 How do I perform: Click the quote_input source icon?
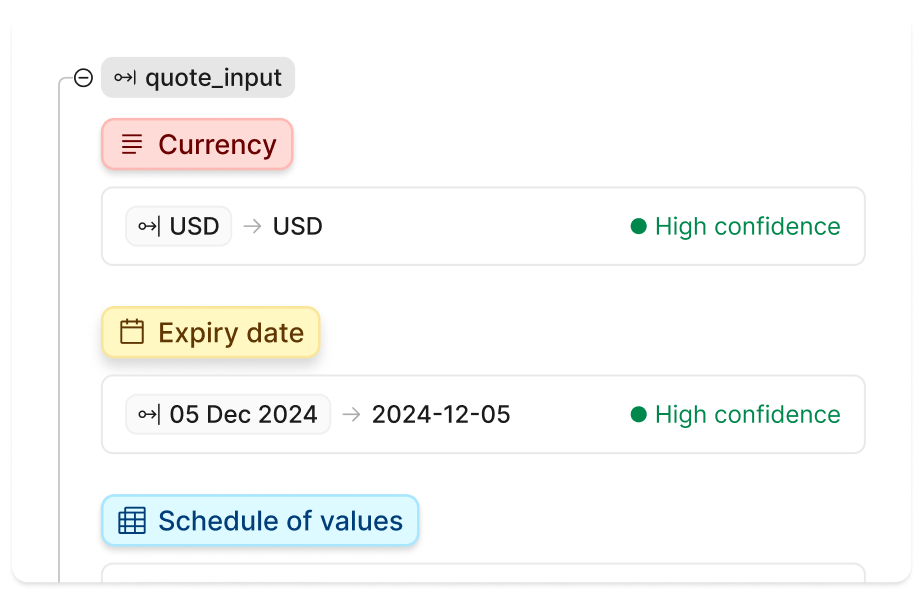(x=125, y=78)
